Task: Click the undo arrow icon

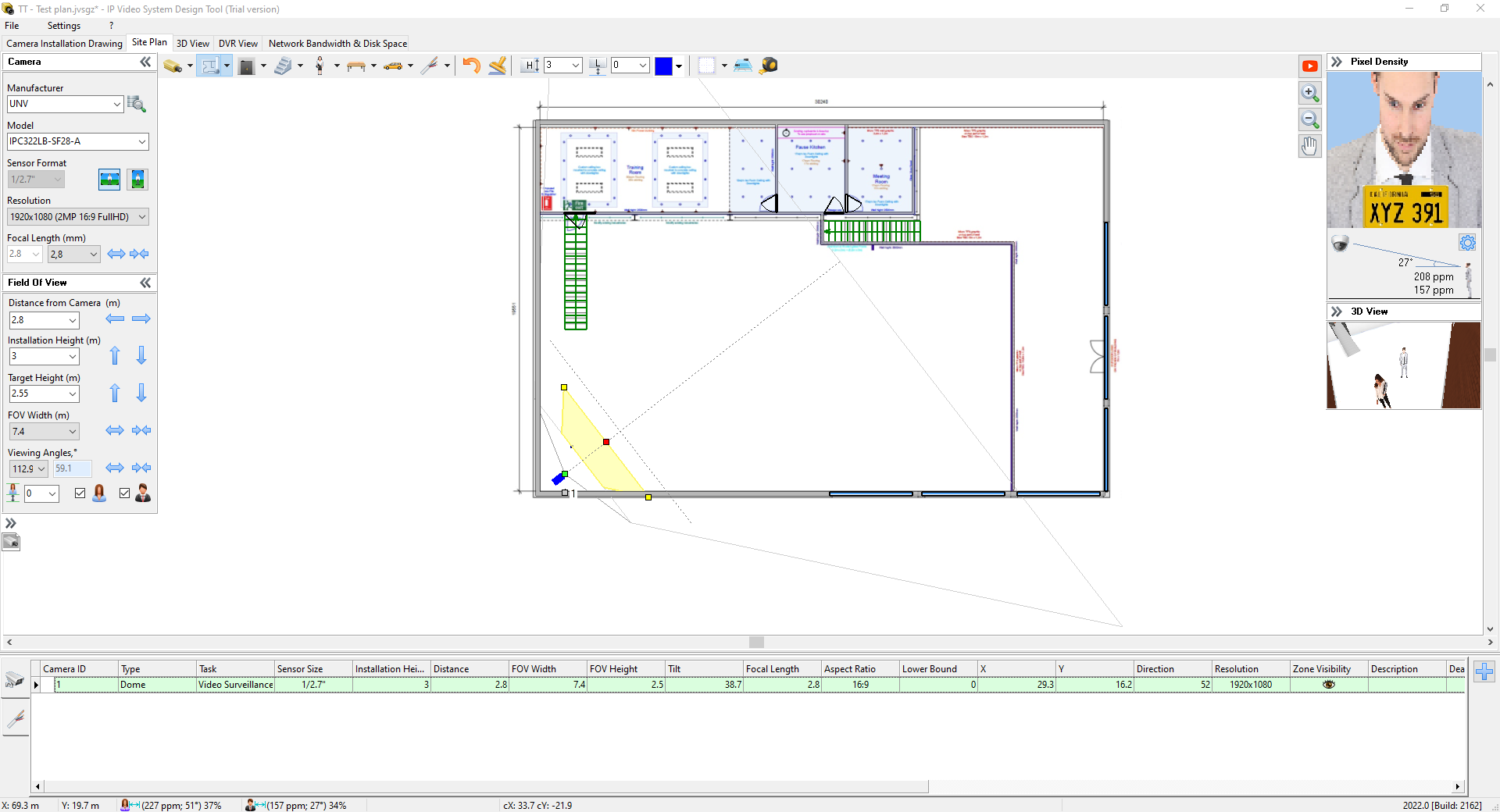Action: (471, 66)
